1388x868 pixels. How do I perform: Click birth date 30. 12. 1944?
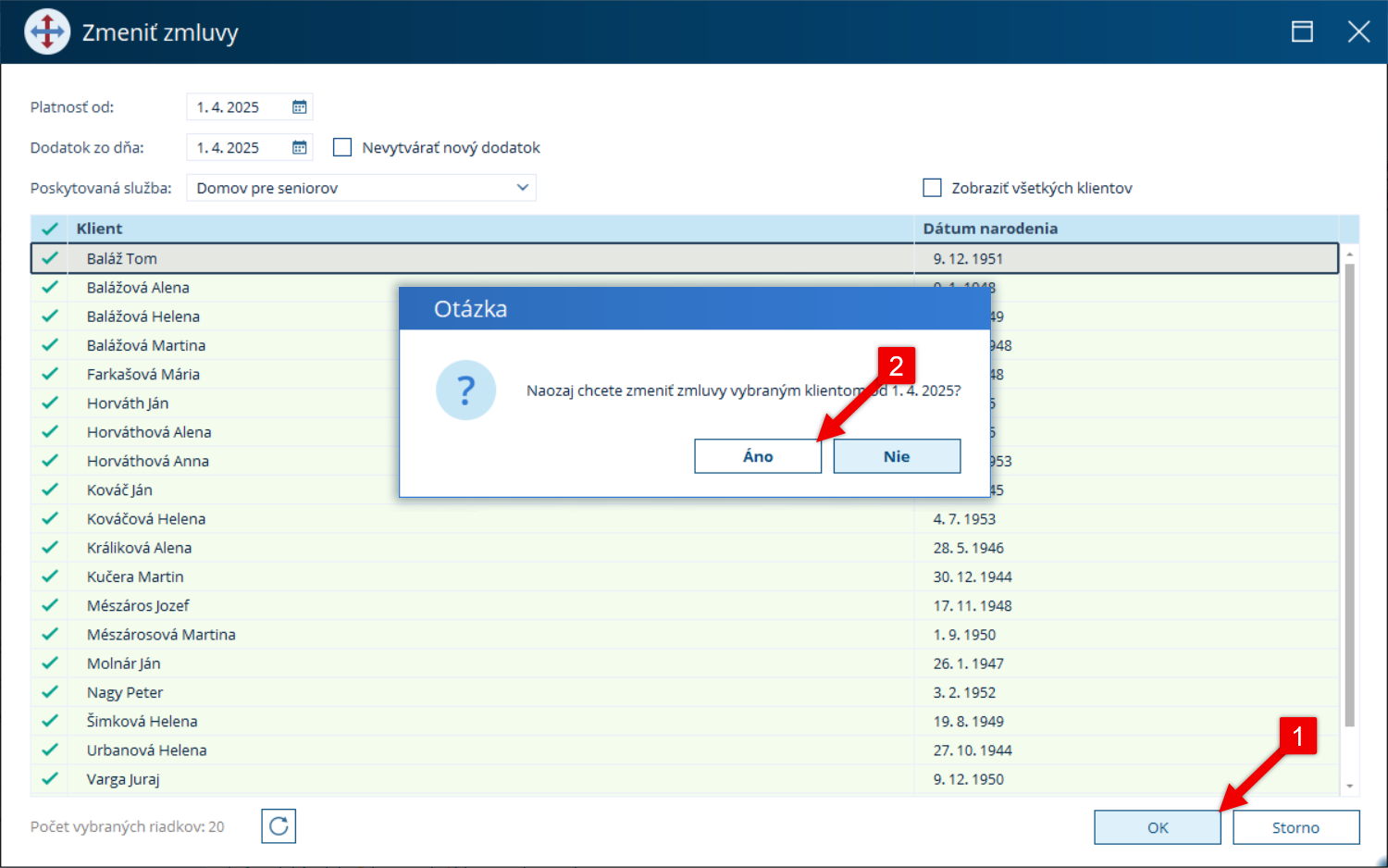click(x=973, y=577)
